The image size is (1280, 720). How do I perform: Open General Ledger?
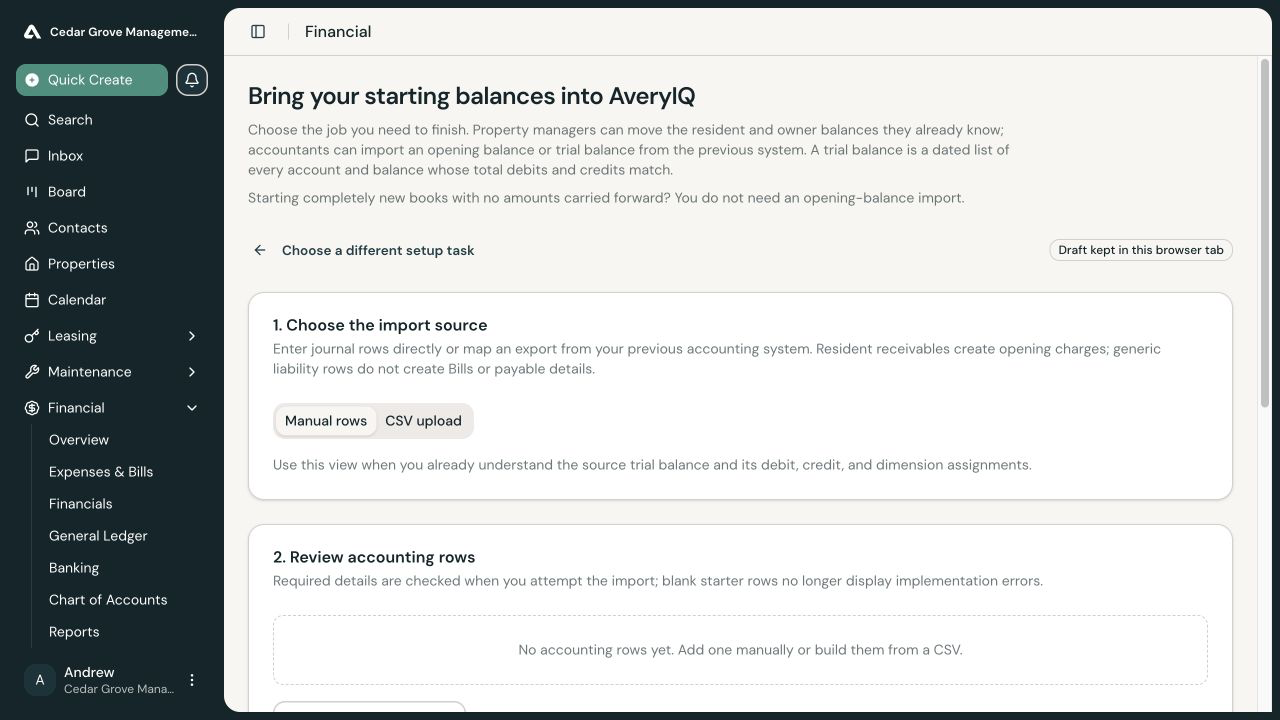click(x=98, y=536)
